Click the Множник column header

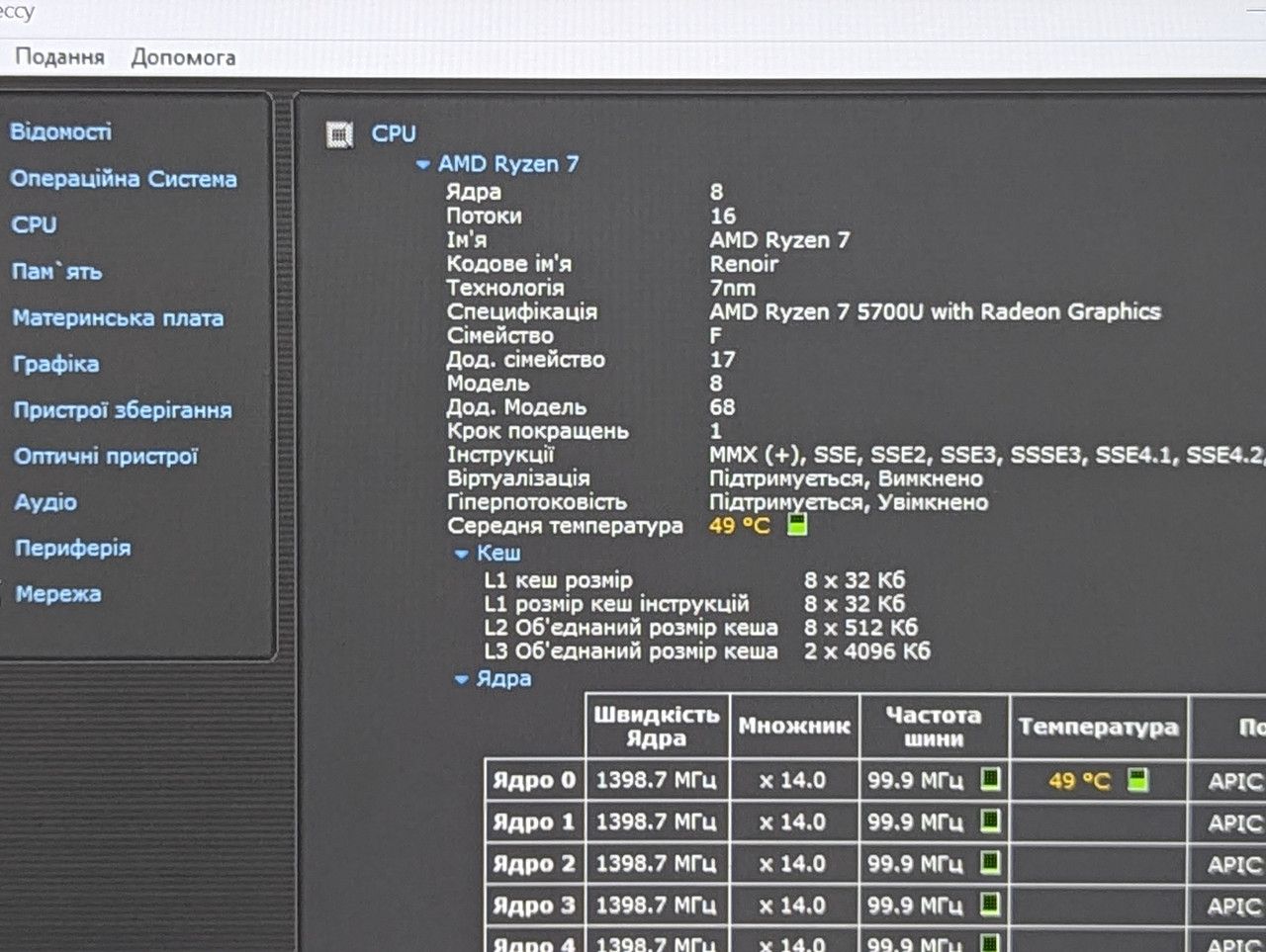[x=794, y=727]
